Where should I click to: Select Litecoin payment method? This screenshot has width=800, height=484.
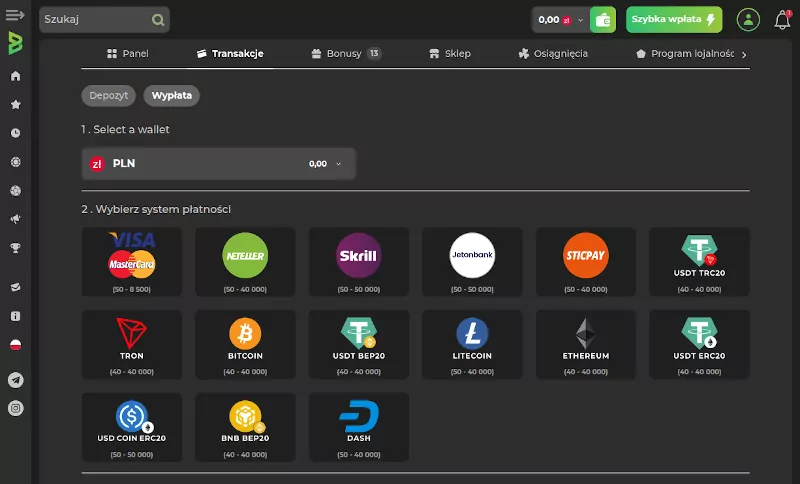point(472,345)
